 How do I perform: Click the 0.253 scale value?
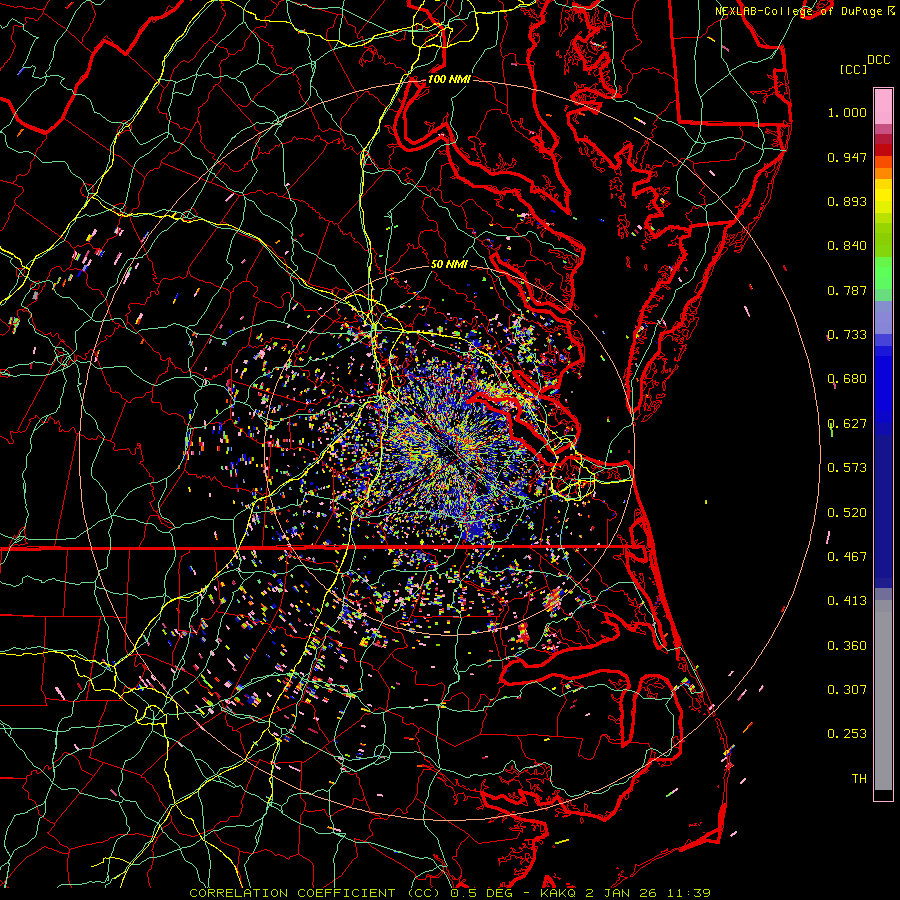coord(847,734)
